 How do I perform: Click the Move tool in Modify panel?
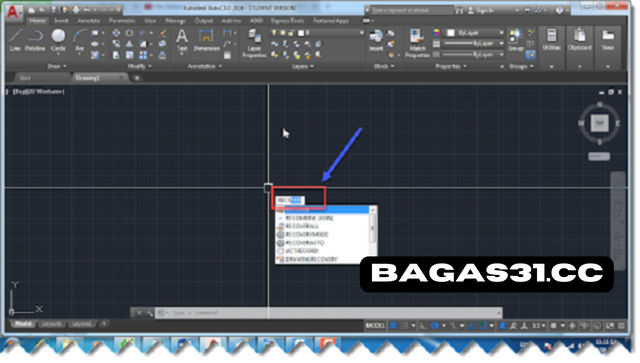pyautogui.click(x=116, y=33)
